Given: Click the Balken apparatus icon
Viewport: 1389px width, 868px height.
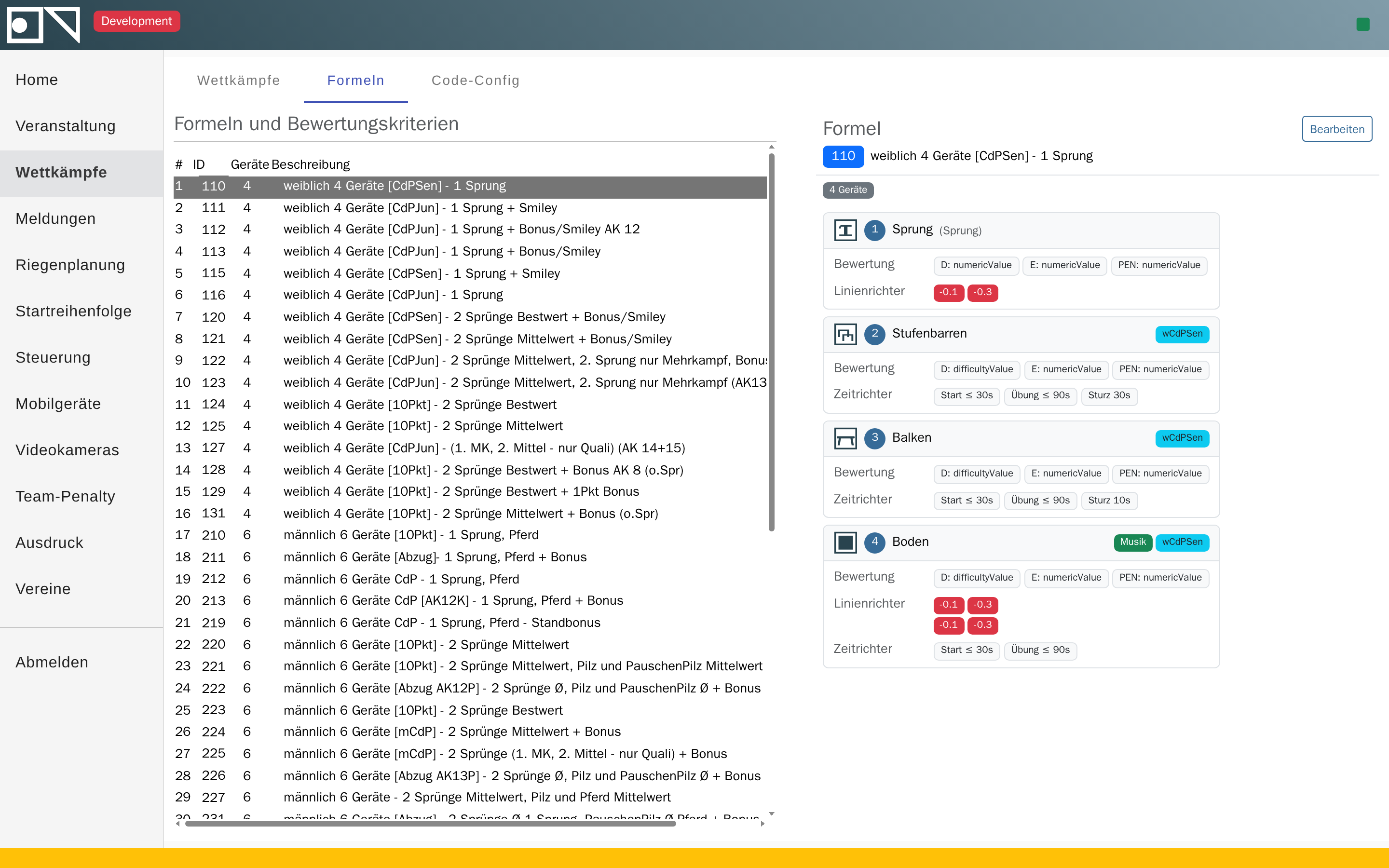Looking at the screenshot, I should [845, 439].
